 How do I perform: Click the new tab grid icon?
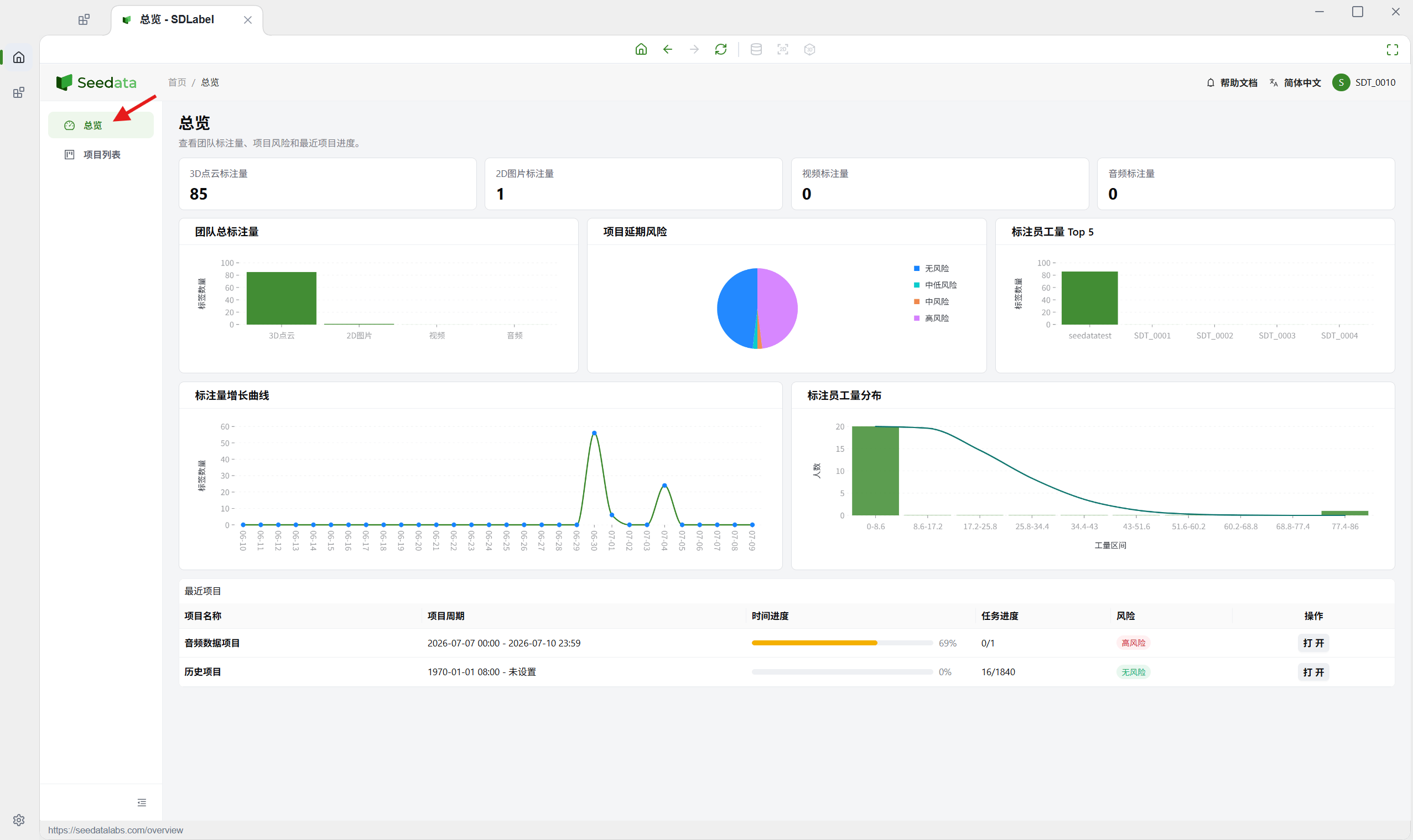(84, 20)
